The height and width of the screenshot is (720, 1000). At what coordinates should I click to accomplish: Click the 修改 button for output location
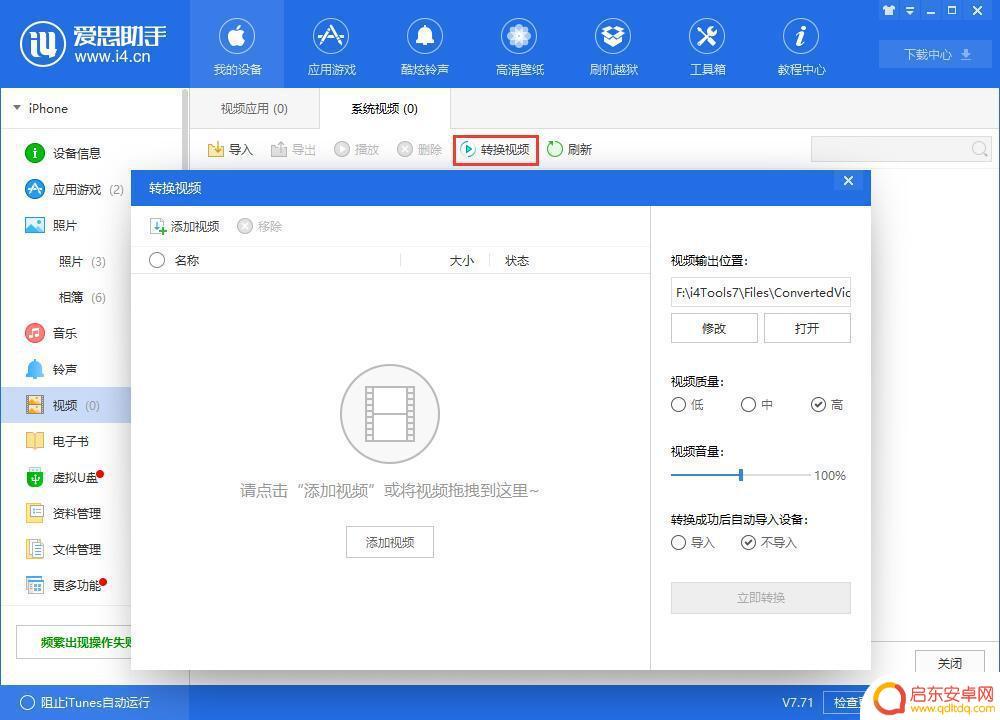[x=714, y=328]
